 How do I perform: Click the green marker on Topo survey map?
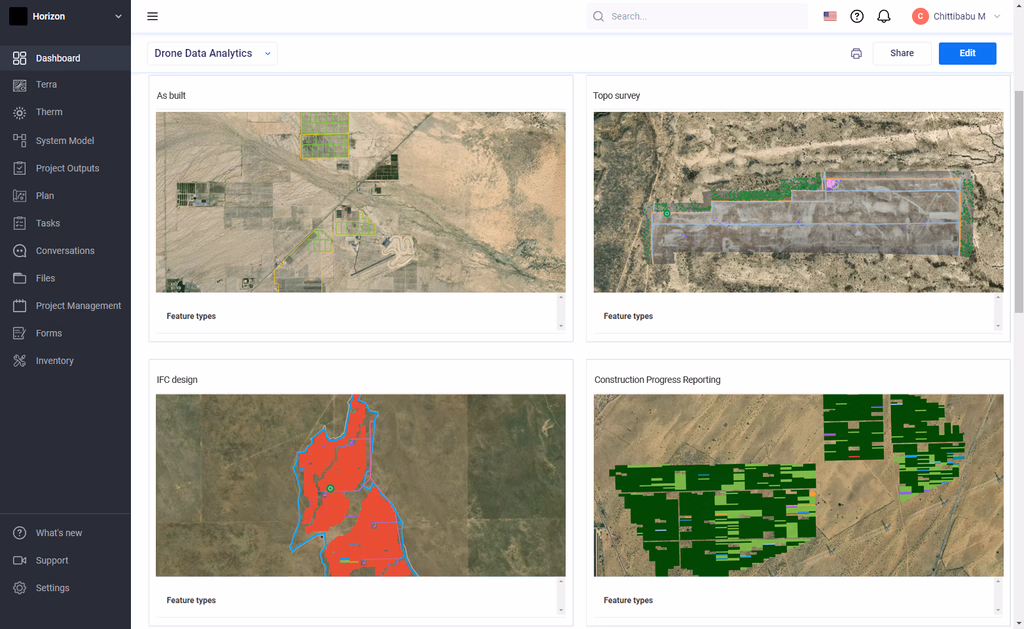(667, 214)
